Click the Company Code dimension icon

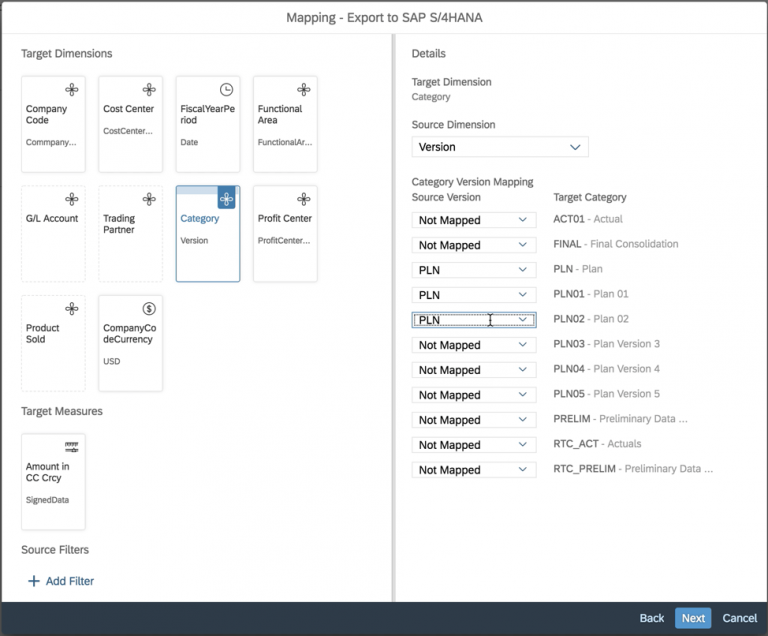coord(72,90)
